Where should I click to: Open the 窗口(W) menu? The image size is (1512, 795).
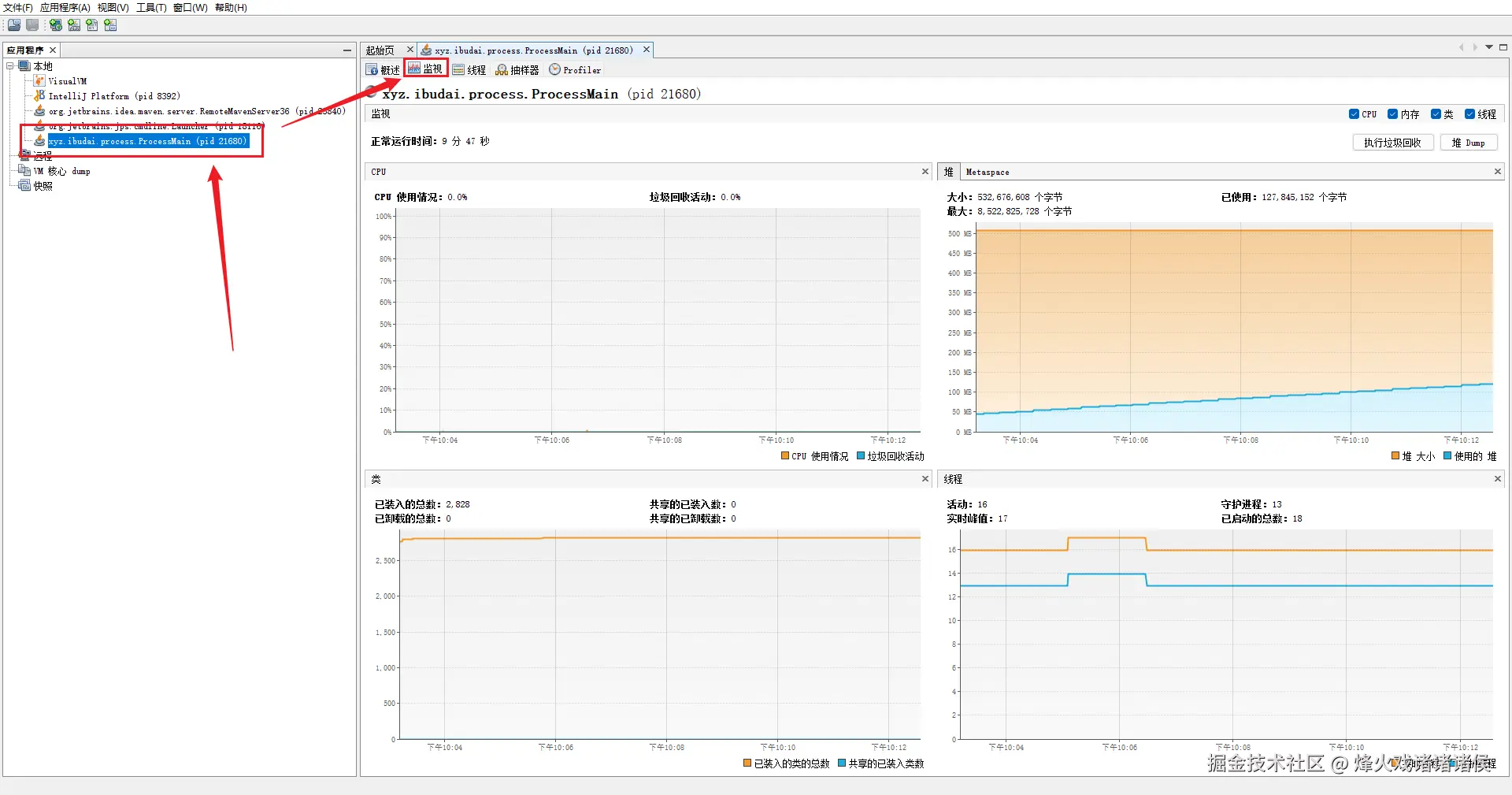pos(191,8)
